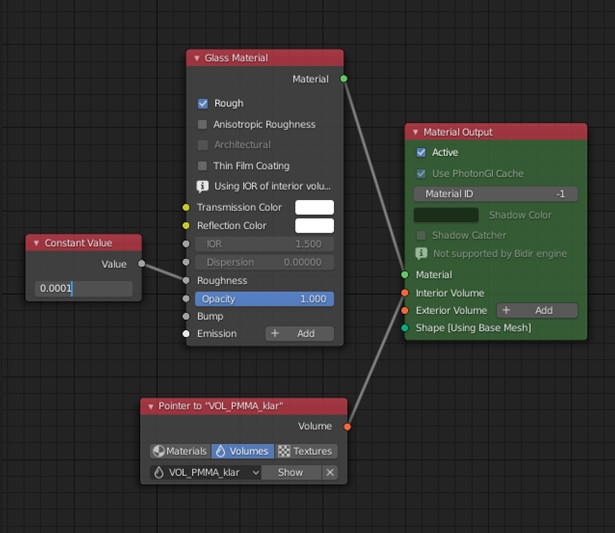Disable the Rough checkbox

pos(203,103)
